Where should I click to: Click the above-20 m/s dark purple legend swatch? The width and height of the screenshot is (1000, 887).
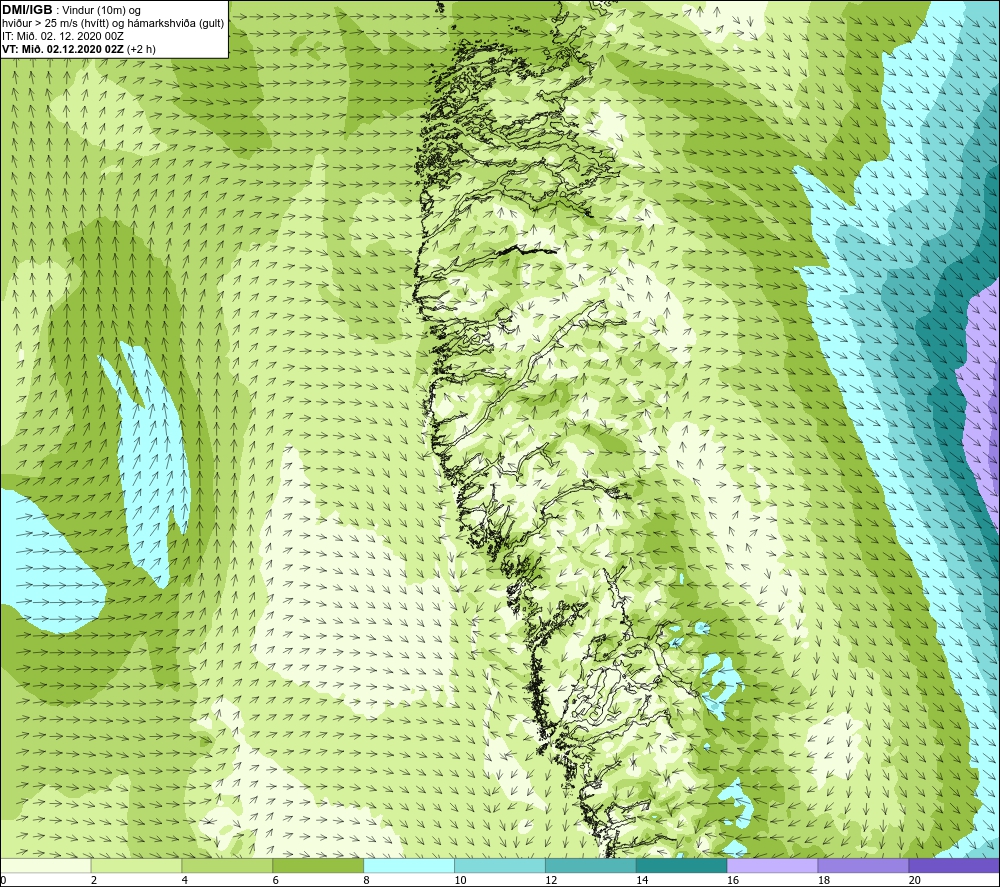pyautogui.click(x=954, y=865)
